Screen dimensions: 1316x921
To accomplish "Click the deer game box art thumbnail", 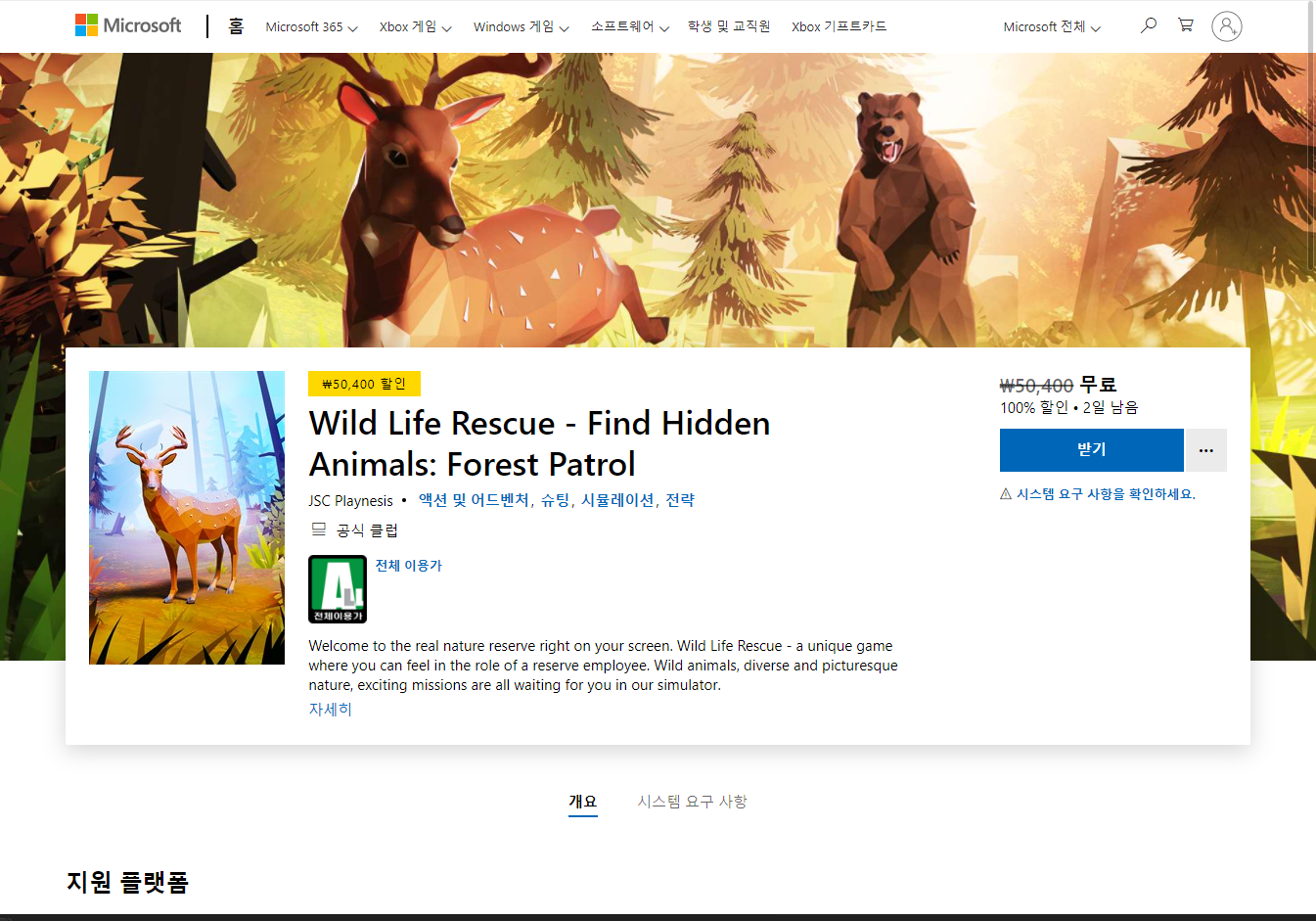I will [187, 518].
